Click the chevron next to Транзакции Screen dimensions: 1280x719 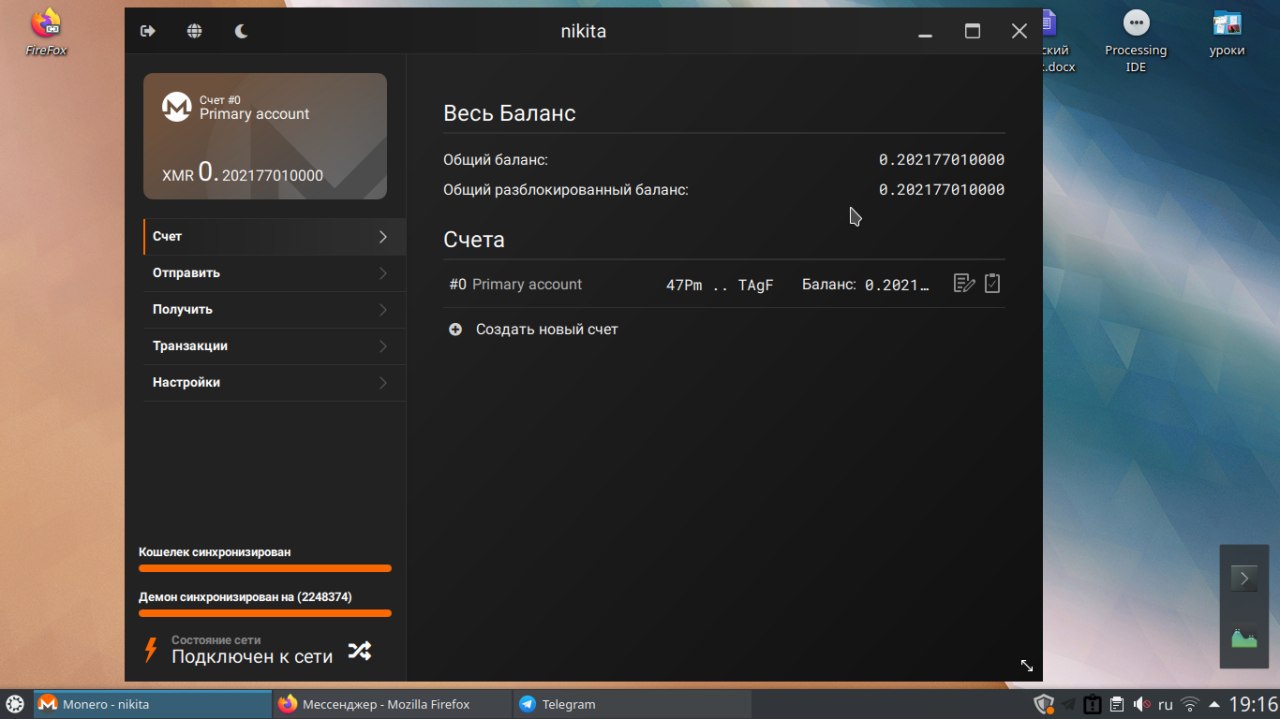383,346
